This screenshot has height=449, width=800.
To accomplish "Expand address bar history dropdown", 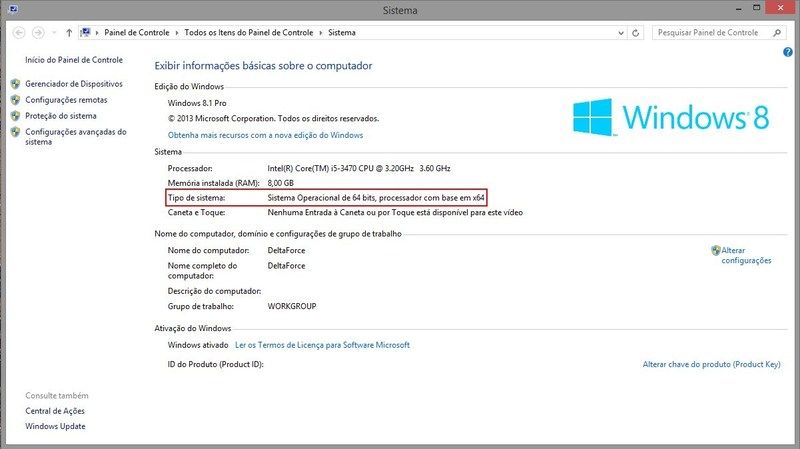I will pos(621,33).
